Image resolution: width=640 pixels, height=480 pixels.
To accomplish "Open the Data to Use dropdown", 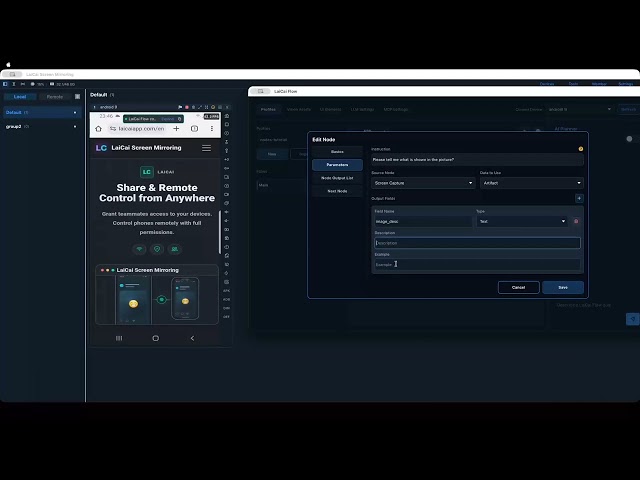I will tap(532, 183).
